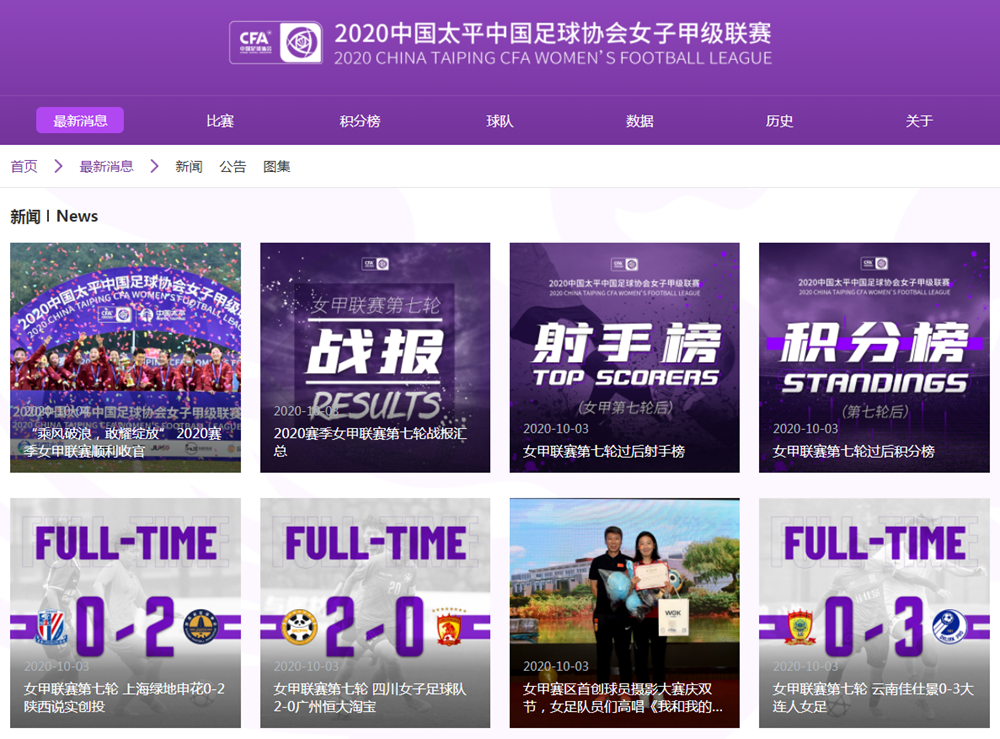Select 图集 sub-category link
The height and width of the screenshot is (739, 1000).
[x=277, y=166]
